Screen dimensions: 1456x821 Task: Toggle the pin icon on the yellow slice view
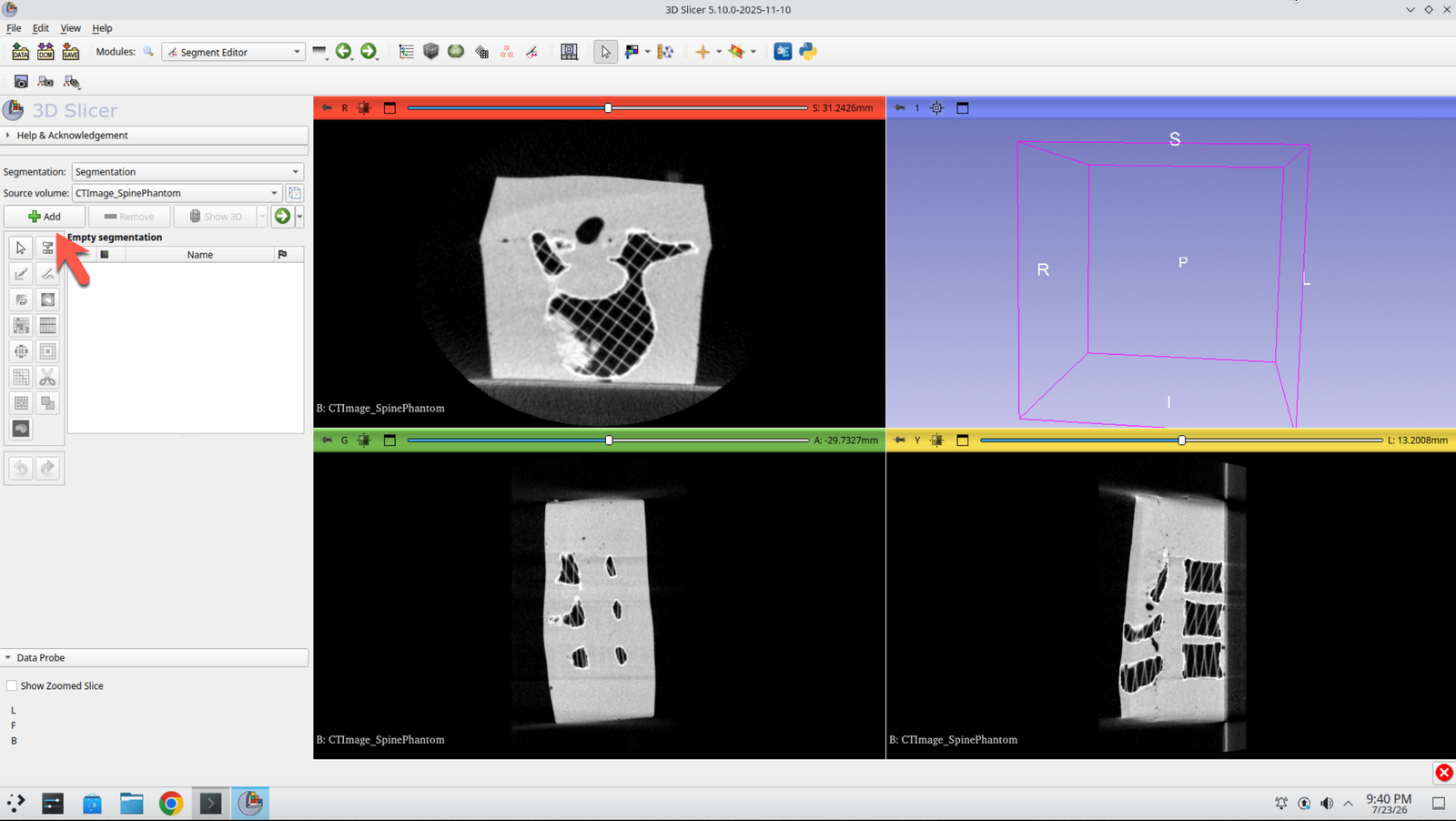click(900, 440)
